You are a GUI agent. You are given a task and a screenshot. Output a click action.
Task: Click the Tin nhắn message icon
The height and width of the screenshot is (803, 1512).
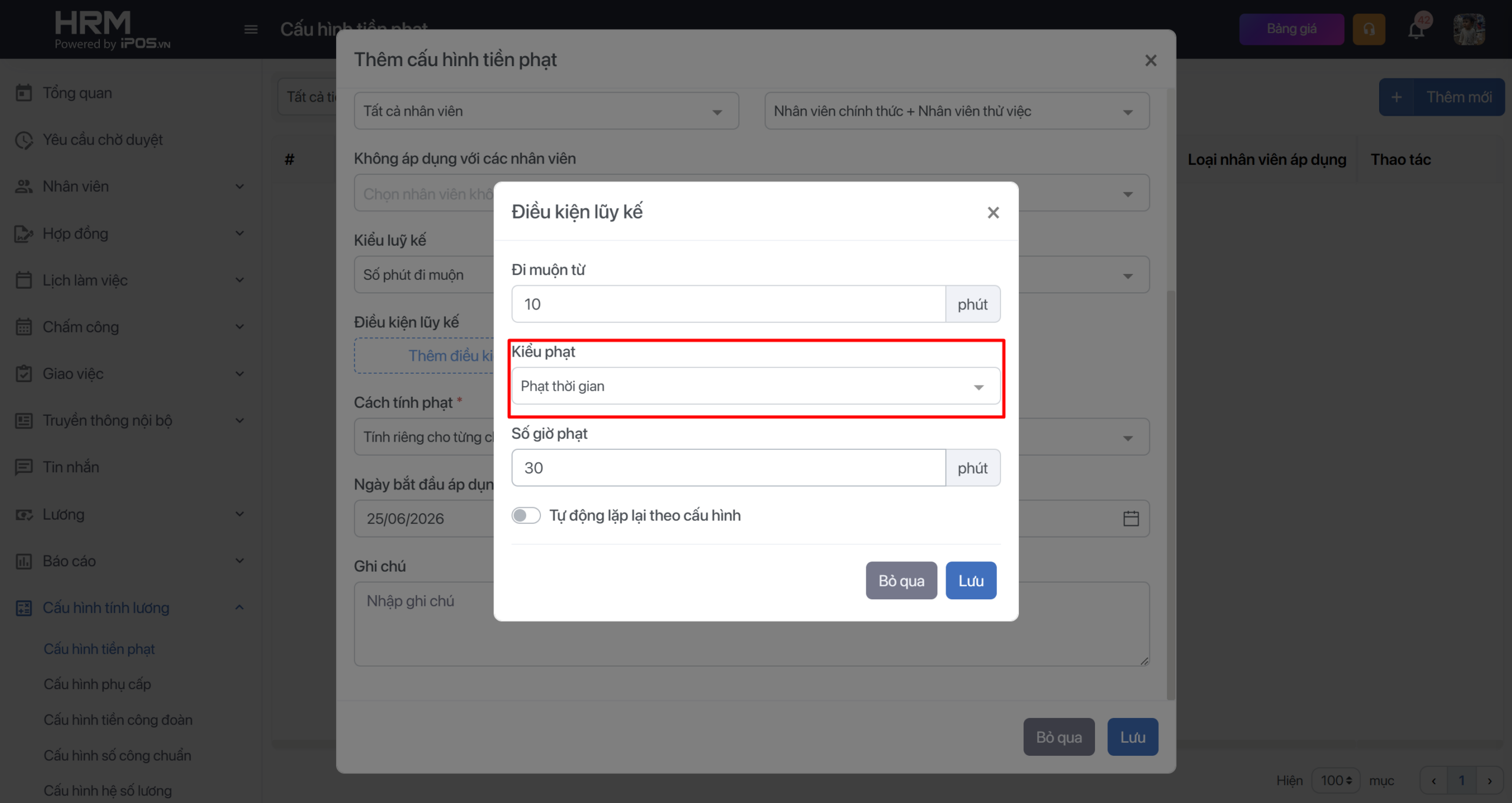24,467
